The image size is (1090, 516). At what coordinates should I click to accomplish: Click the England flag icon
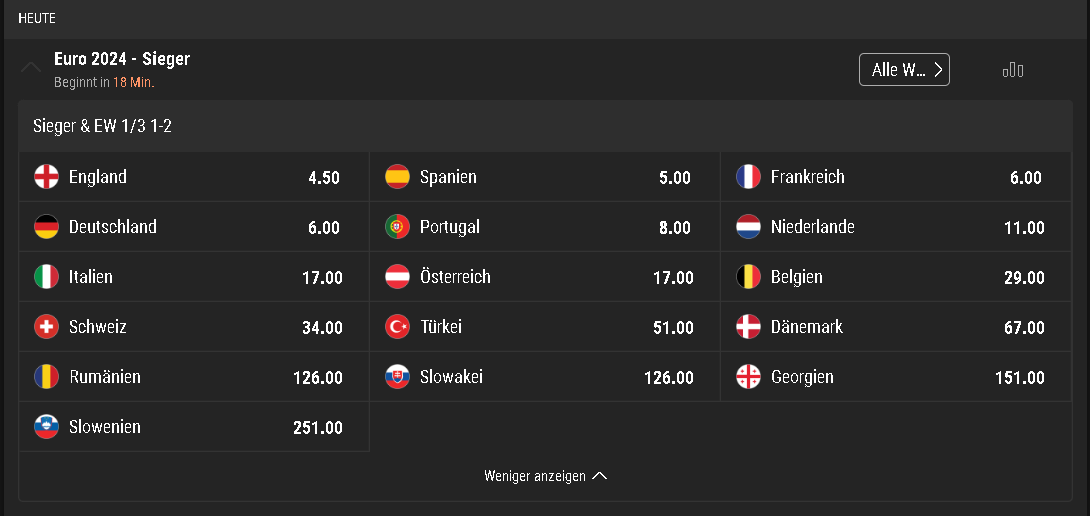point(47,177)
